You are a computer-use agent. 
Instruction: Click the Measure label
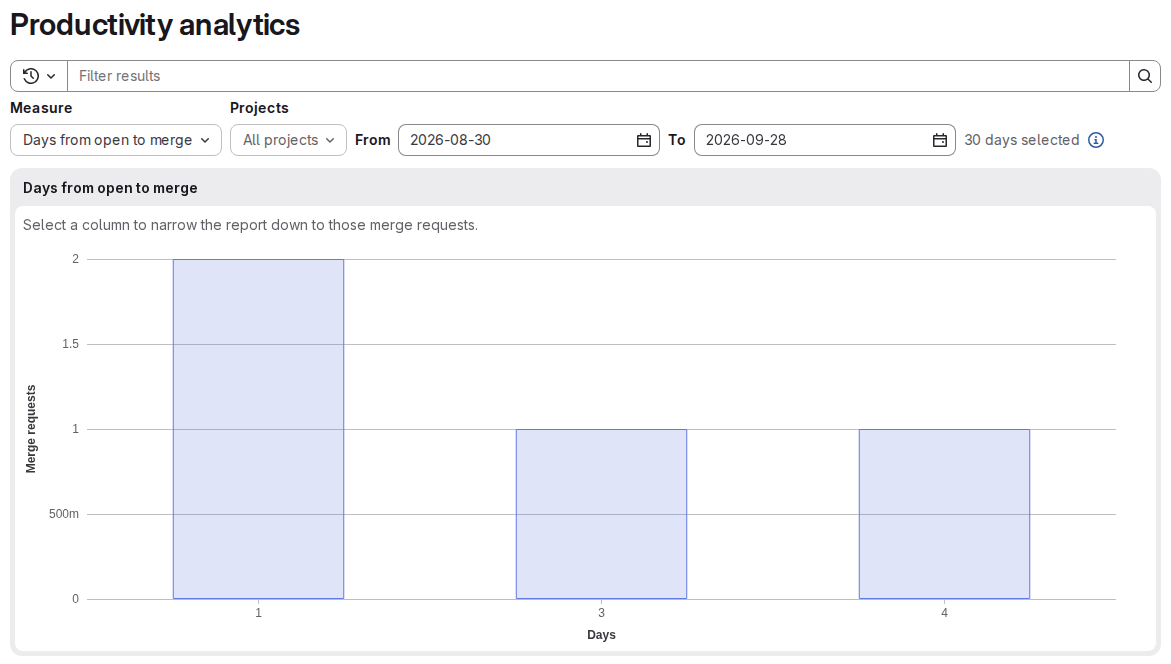click(x=41, y=108)
